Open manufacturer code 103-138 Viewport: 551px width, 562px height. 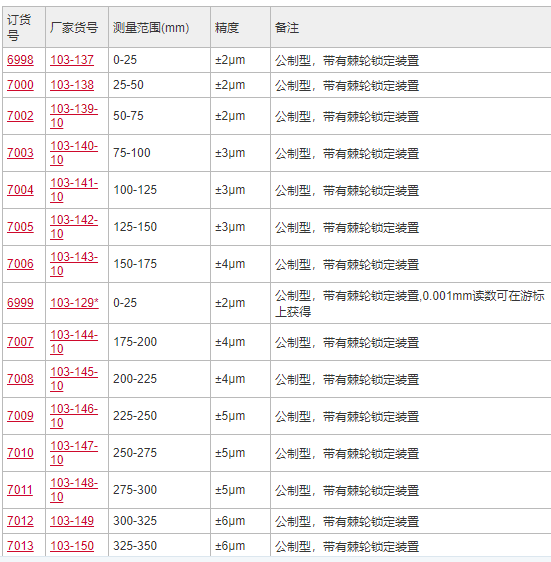point(72,85)
